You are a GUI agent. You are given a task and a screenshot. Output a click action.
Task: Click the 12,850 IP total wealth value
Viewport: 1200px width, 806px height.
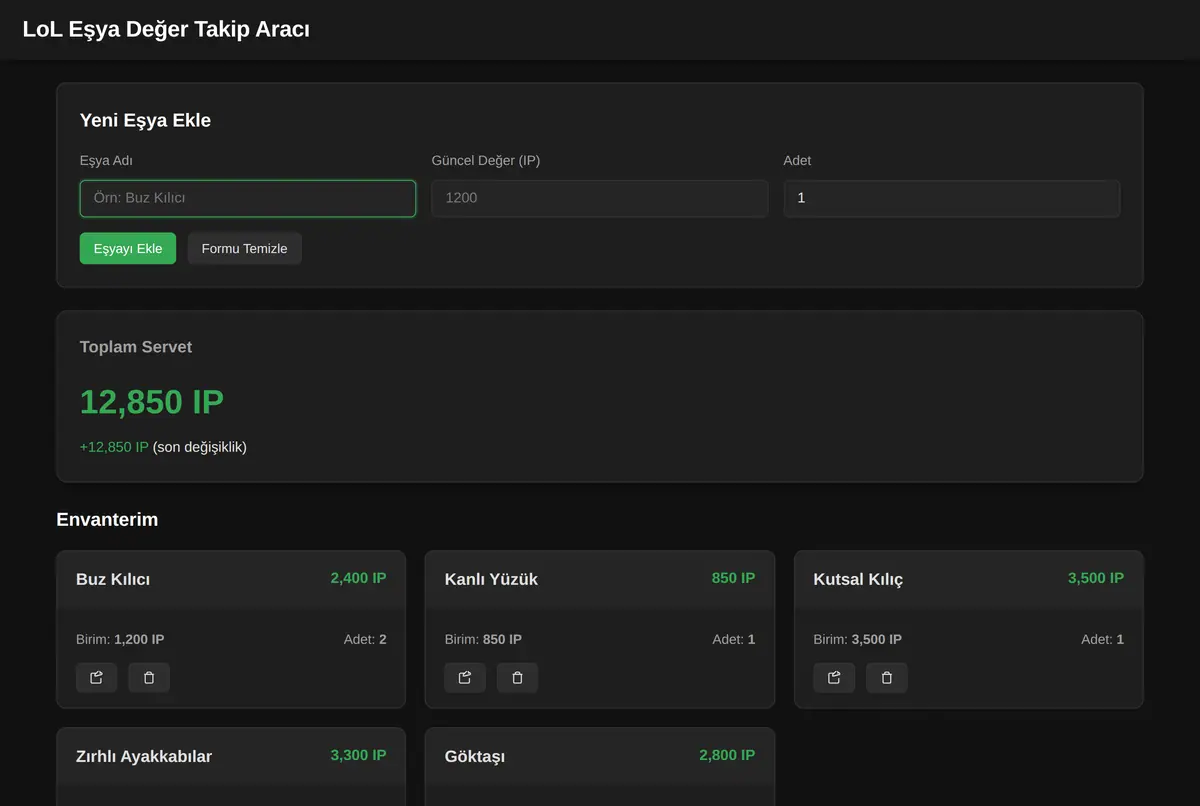click(152, 402)
